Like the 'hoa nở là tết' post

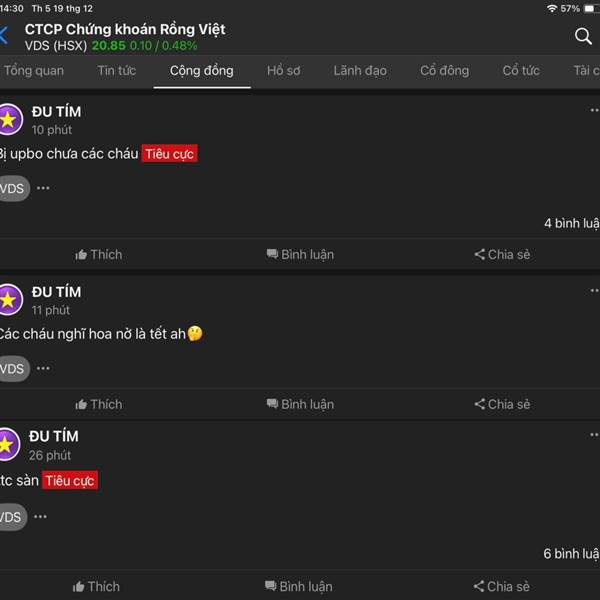click(99, 404)
